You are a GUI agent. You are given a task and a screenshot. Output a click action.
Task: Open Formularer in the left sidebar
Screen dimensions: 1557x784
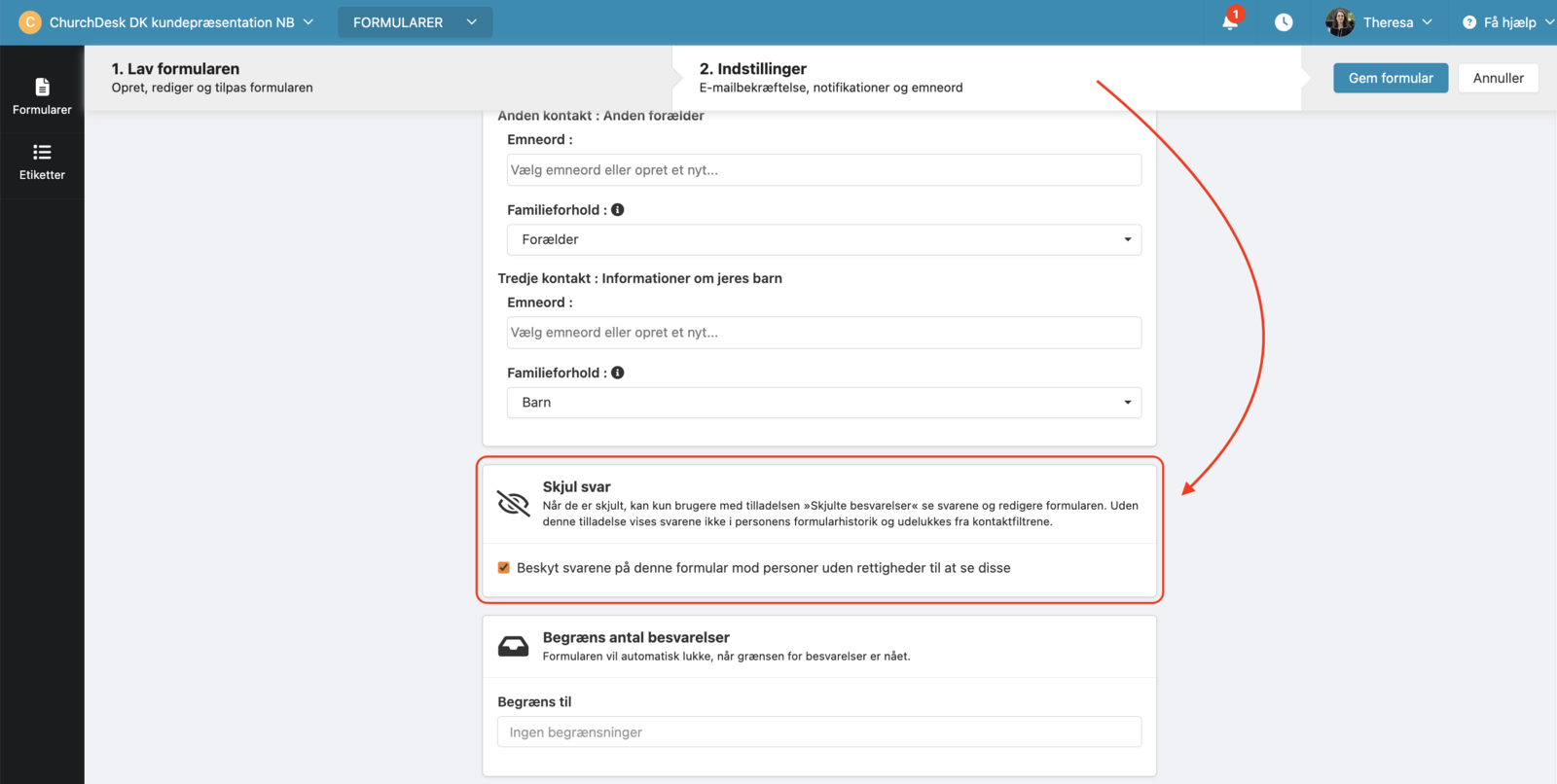coord(42,96)
